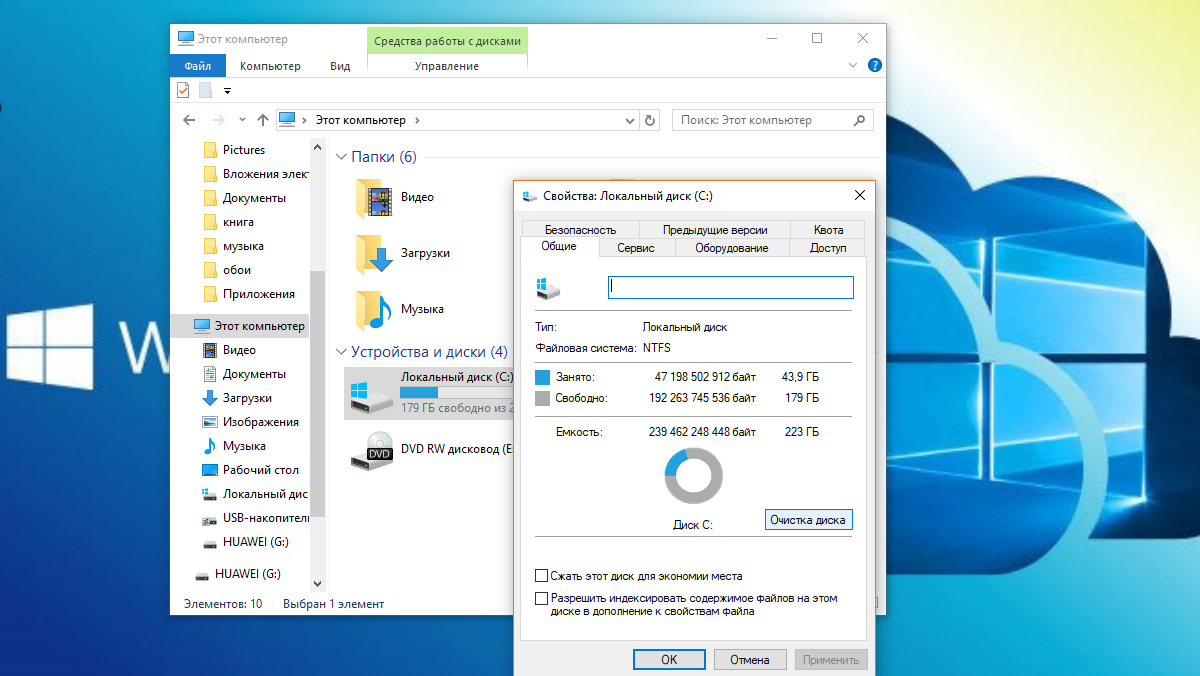This screenshot has height=676, width=1200.
Task: Click the Очистка диска button
Action: (808, 520)
